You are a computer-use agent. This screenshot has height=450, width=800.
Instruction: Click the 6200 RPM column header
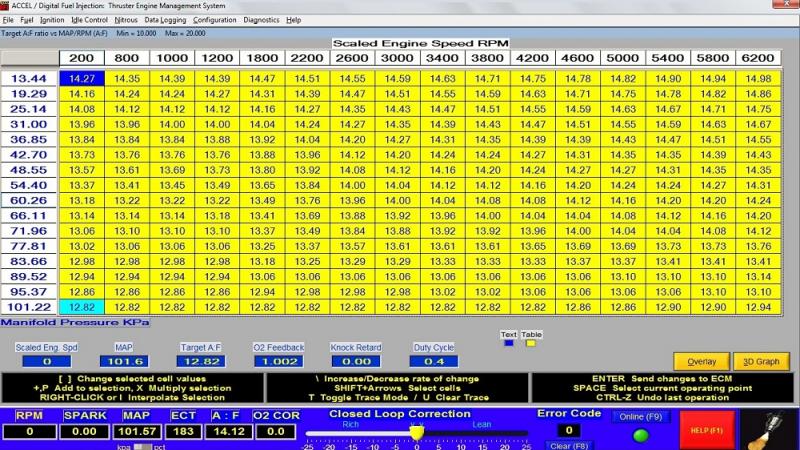click(758, 58)
